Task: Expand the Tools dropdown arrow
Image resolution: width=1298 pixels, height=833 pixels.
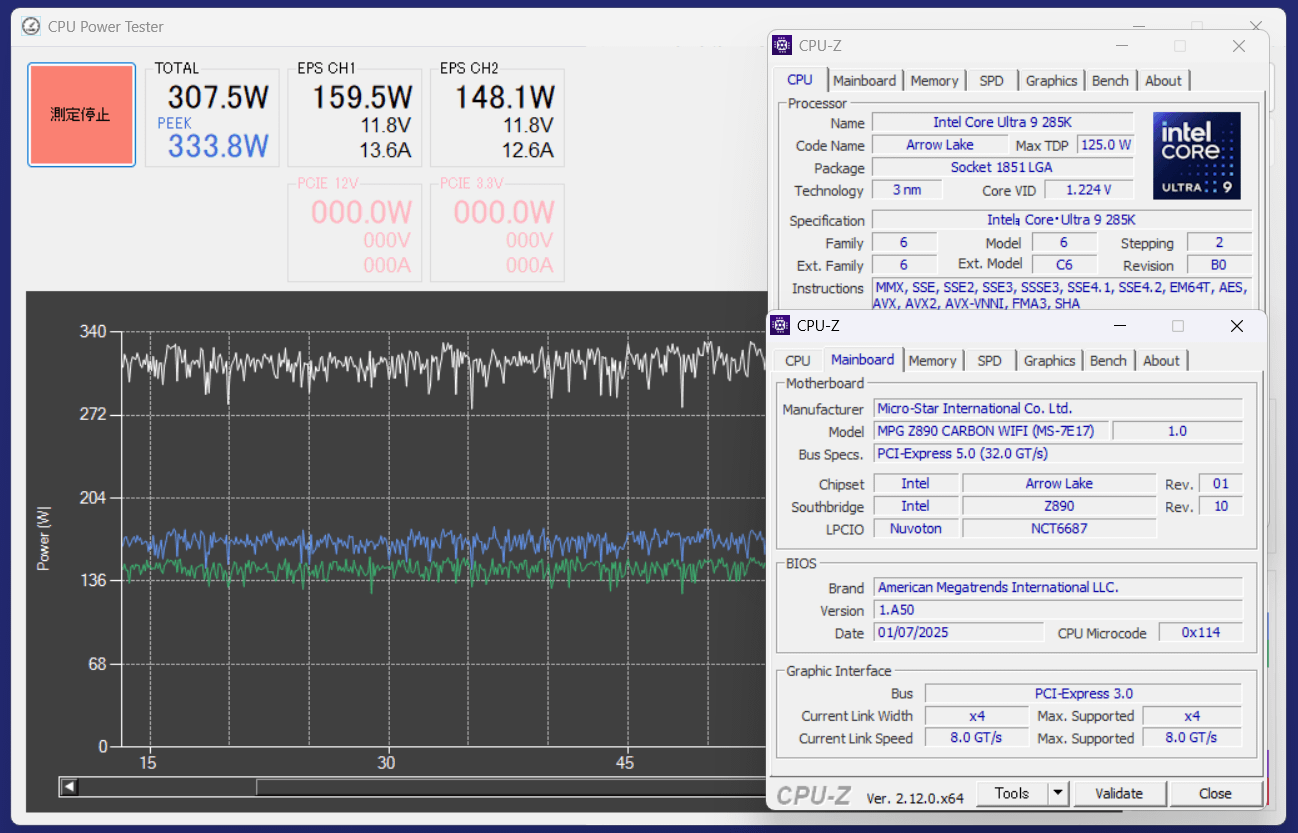Action: [1058, 794]
